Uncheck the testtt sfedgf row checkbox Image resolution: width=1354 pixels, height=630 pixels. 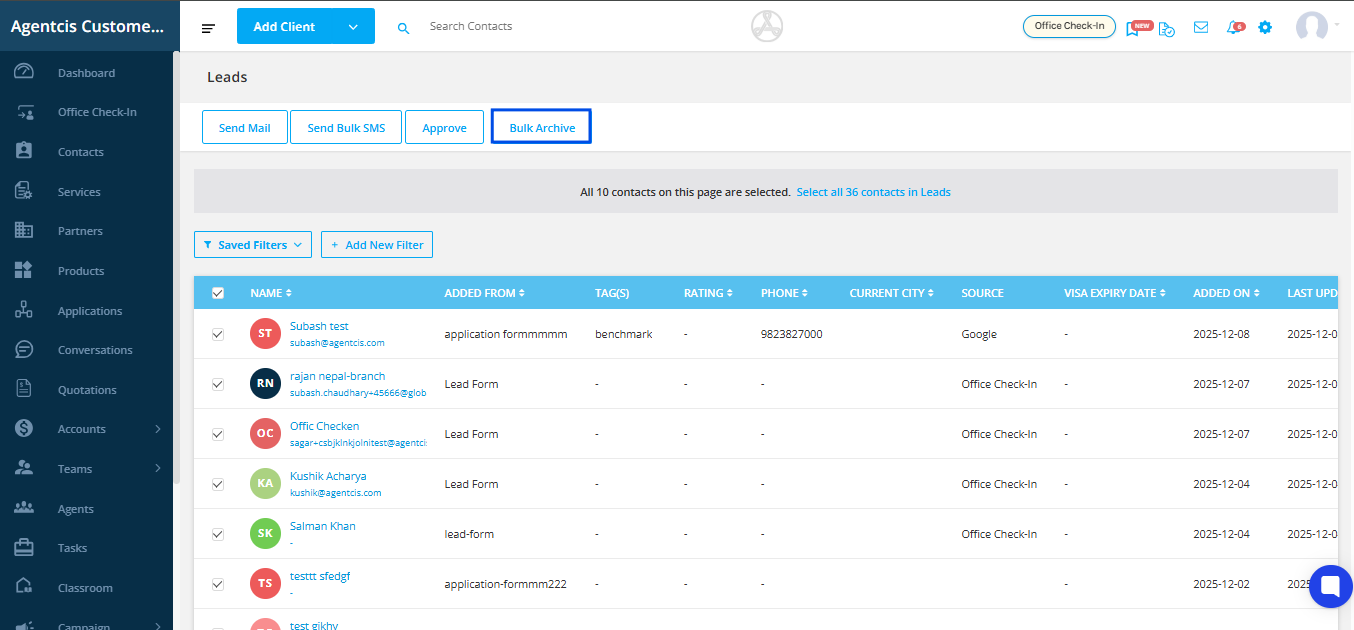(218, 584)
